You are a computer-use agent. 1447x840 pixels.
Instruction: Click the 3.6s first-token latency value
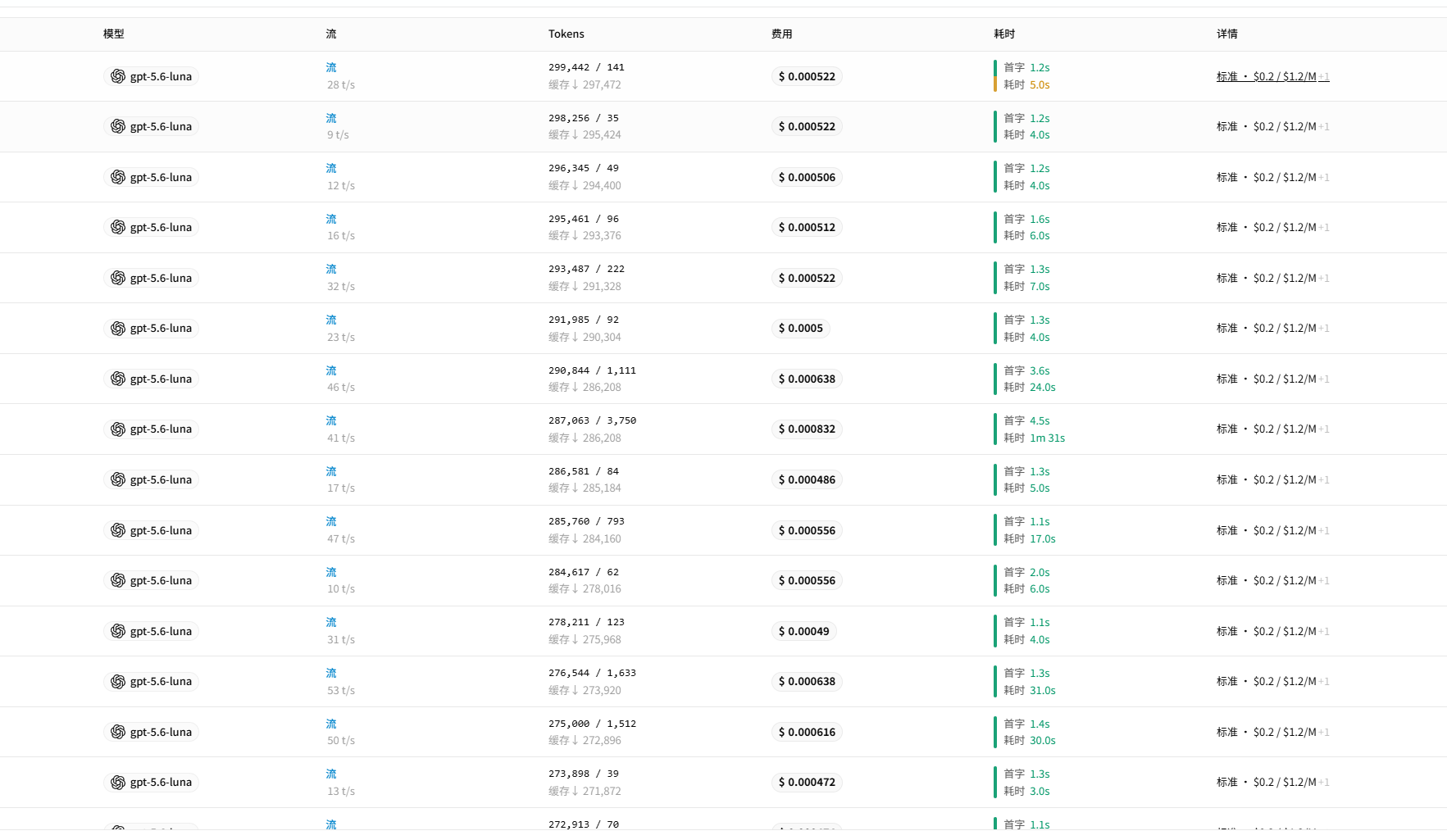click(x=1040, y=370)
